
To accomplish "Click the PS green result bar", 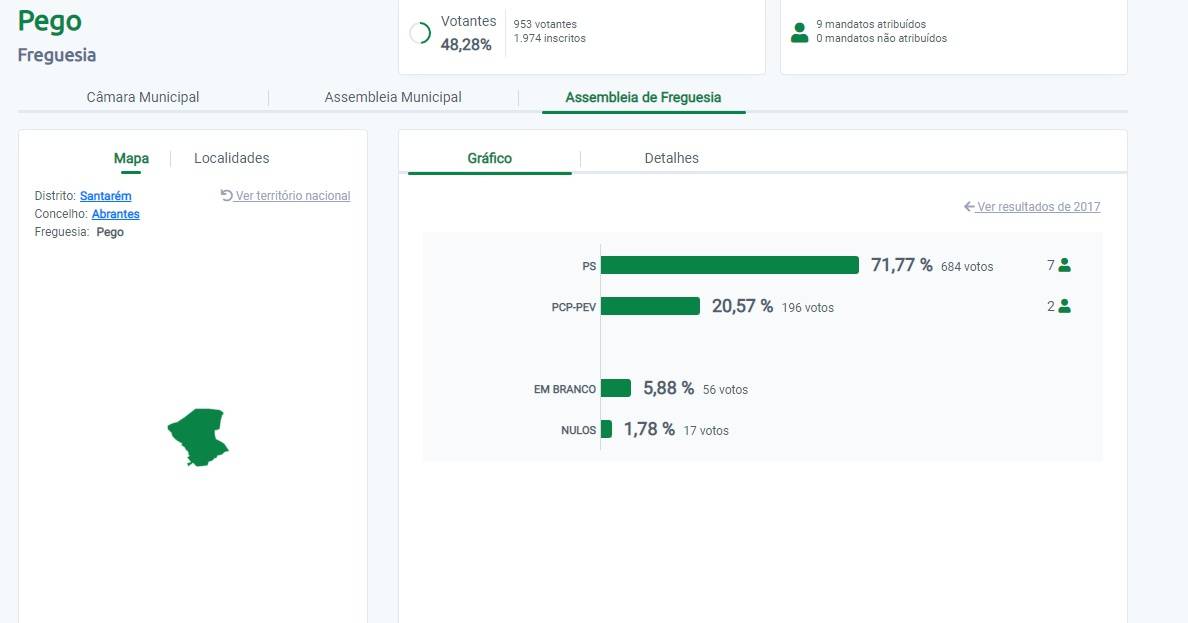I will coord(729,265).
